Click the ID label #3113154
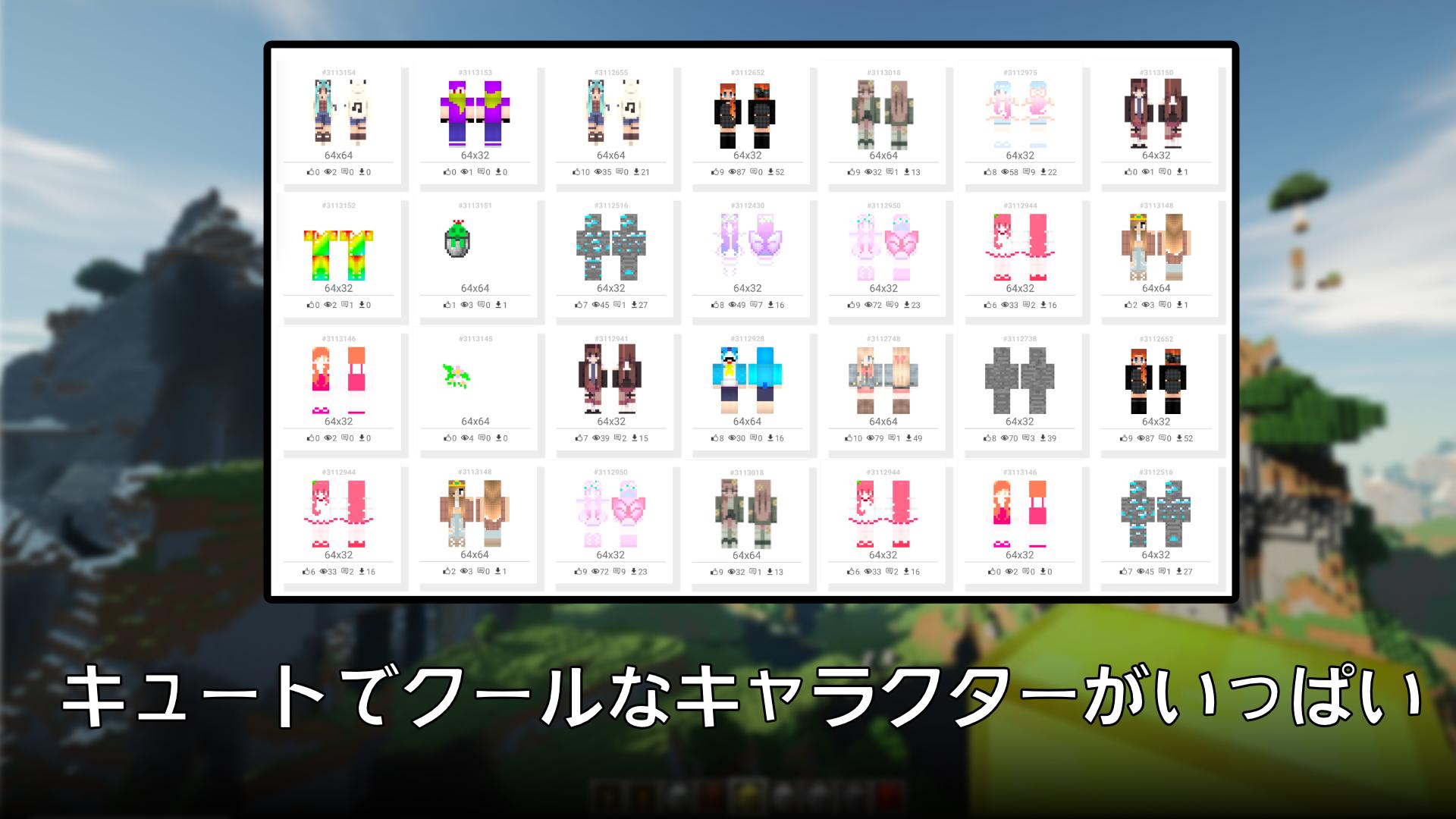This screenshot has width=1456, height=819. point(339,73)
